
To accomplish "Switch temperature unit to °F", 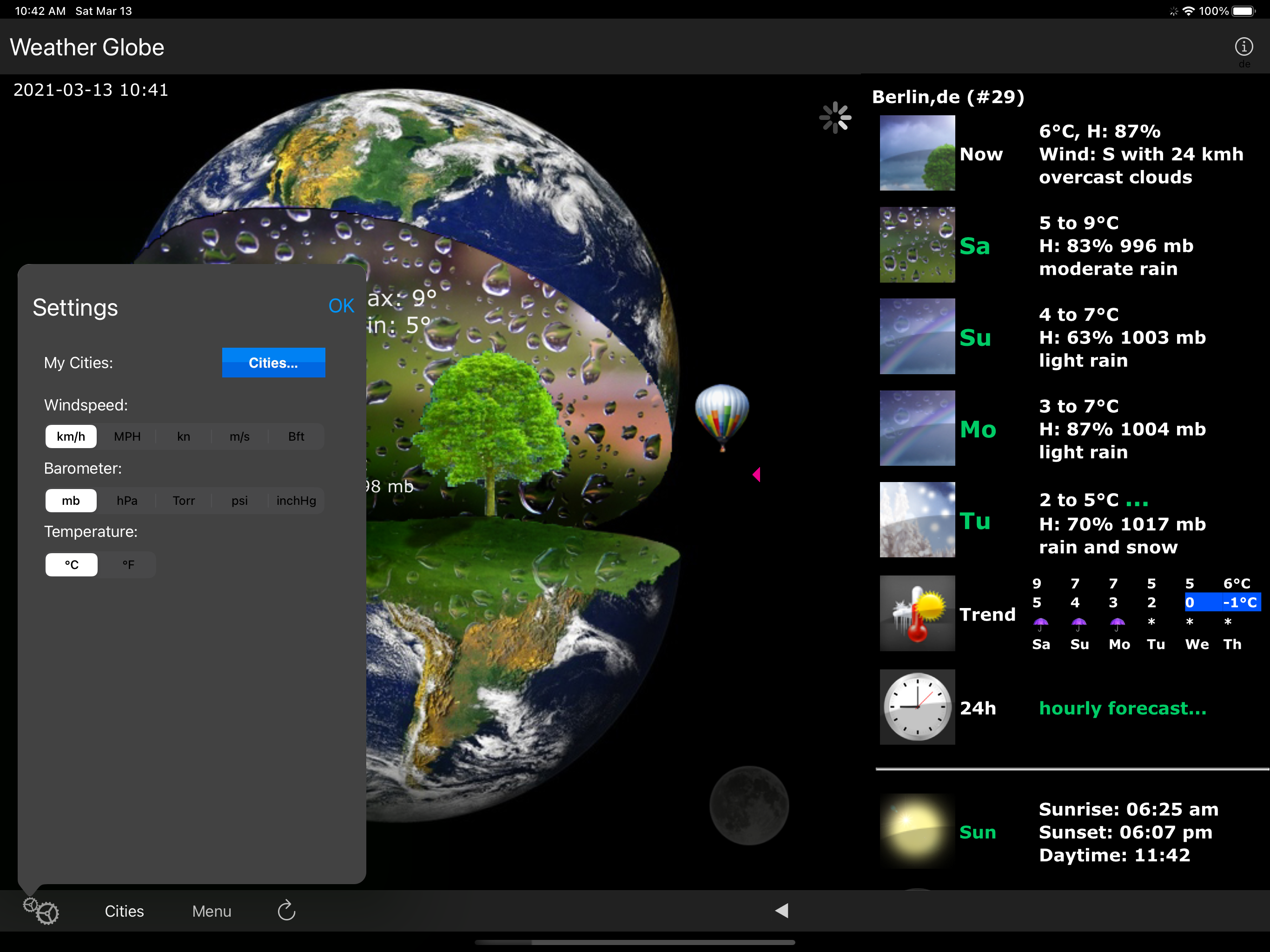I will [x=128, y=564].
